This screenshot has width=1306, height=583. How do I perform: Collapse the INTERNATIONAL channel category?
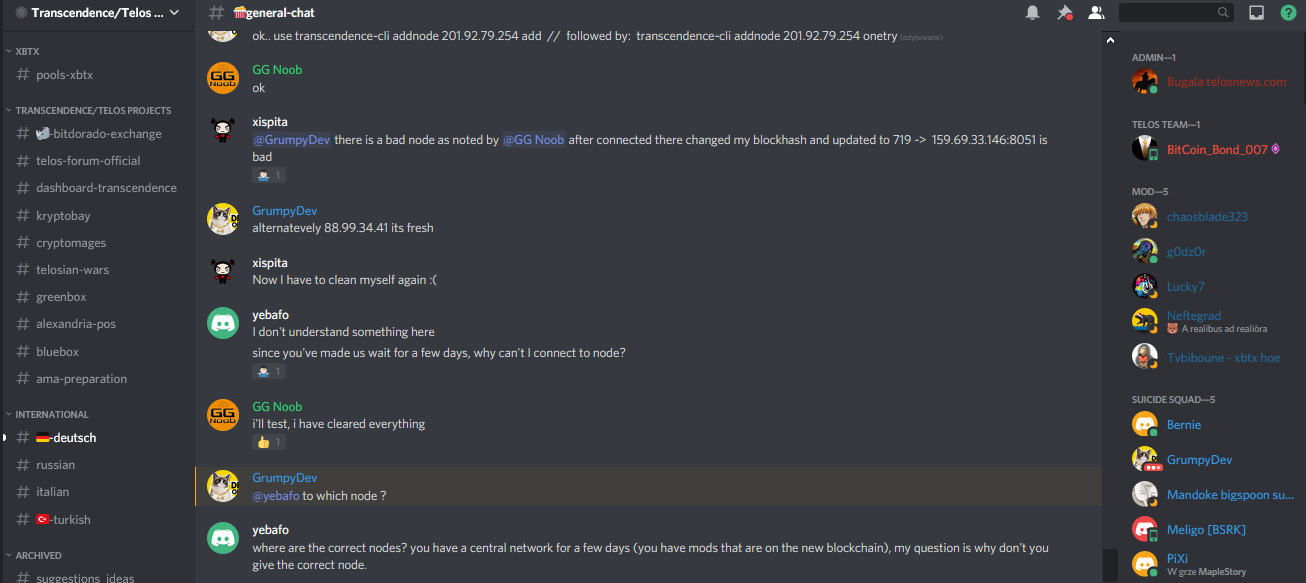click(x=52, y=414)
